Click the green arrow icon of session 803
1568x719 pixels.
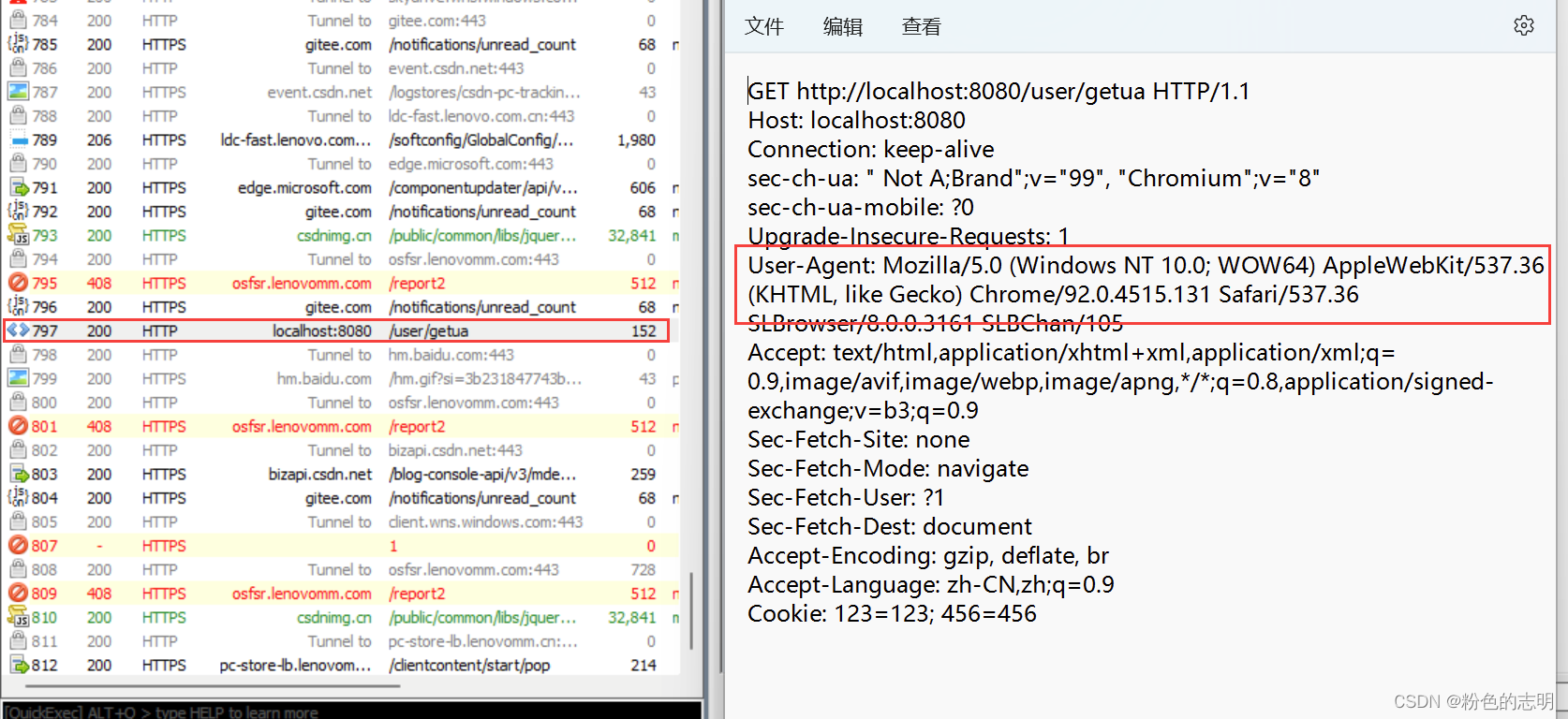tap(19, 474)
